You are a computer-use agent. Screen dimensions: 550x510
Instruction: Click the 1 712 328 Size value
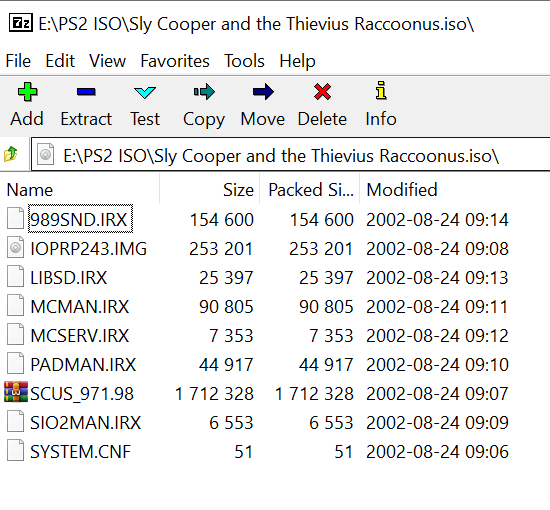pos(214,394)
